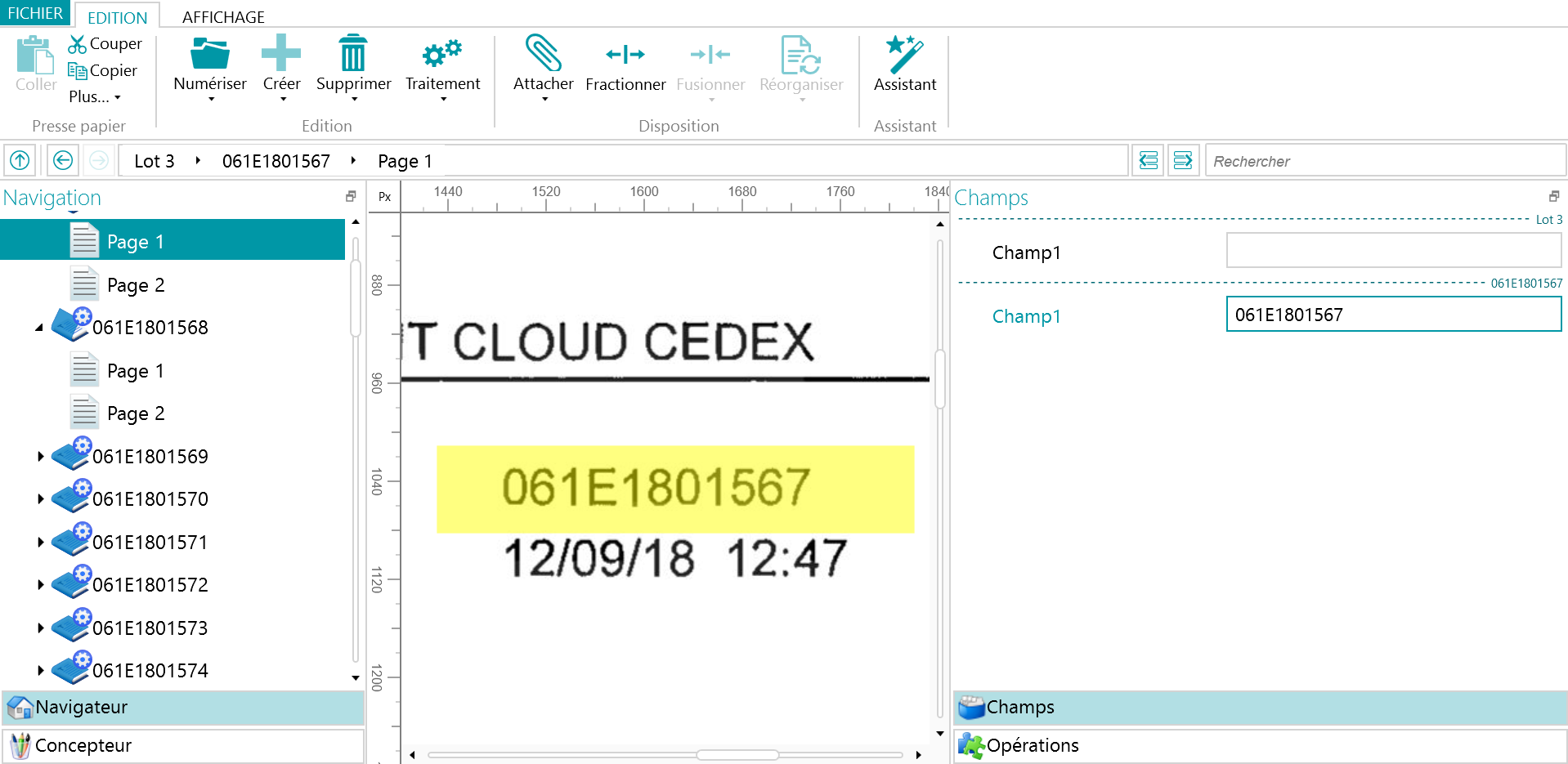Viewport: 1568px width, 764px height.
Task: Click the Créer plus icon
Action: tap(281, 55)
